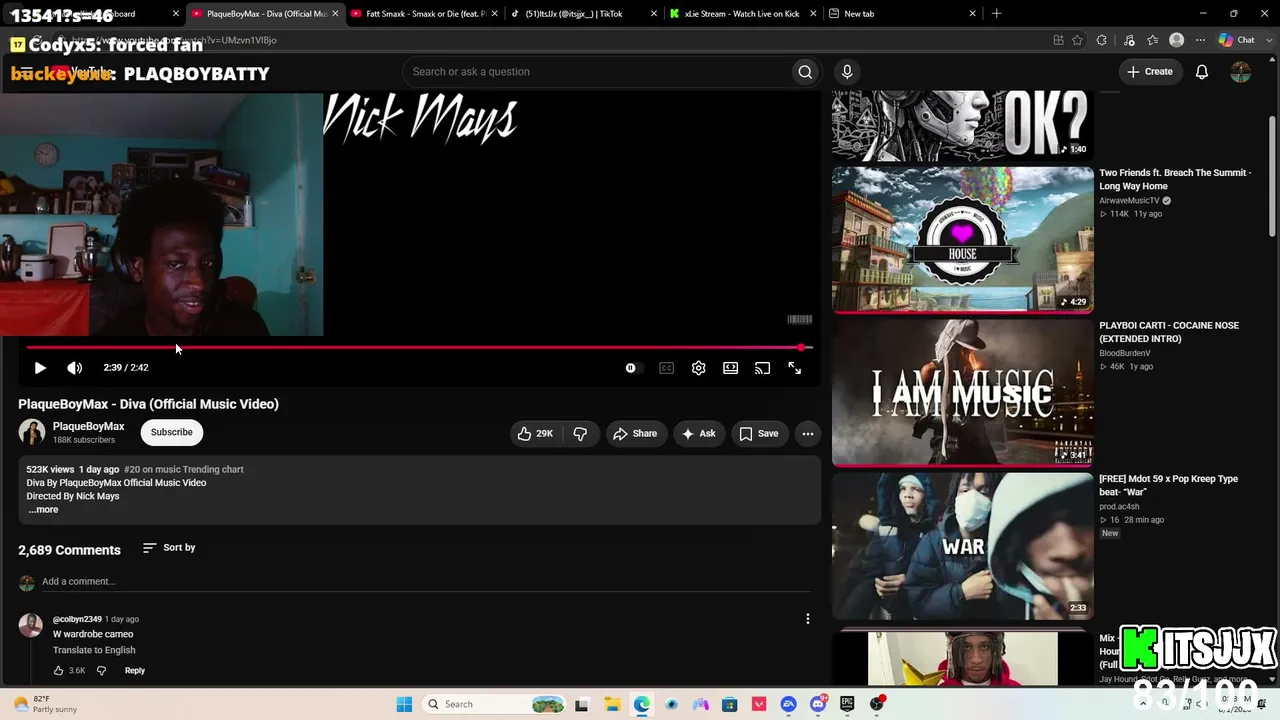Share the Diva video
This screenshot has height=720, width=1280.
[635, 433]
